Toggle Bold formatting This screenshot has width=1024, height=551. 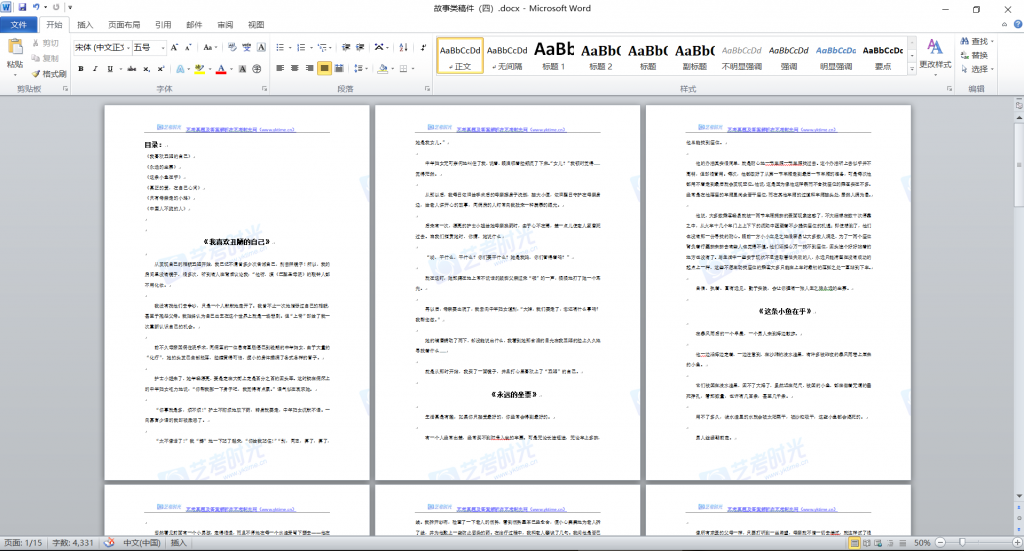coord(81,69)
